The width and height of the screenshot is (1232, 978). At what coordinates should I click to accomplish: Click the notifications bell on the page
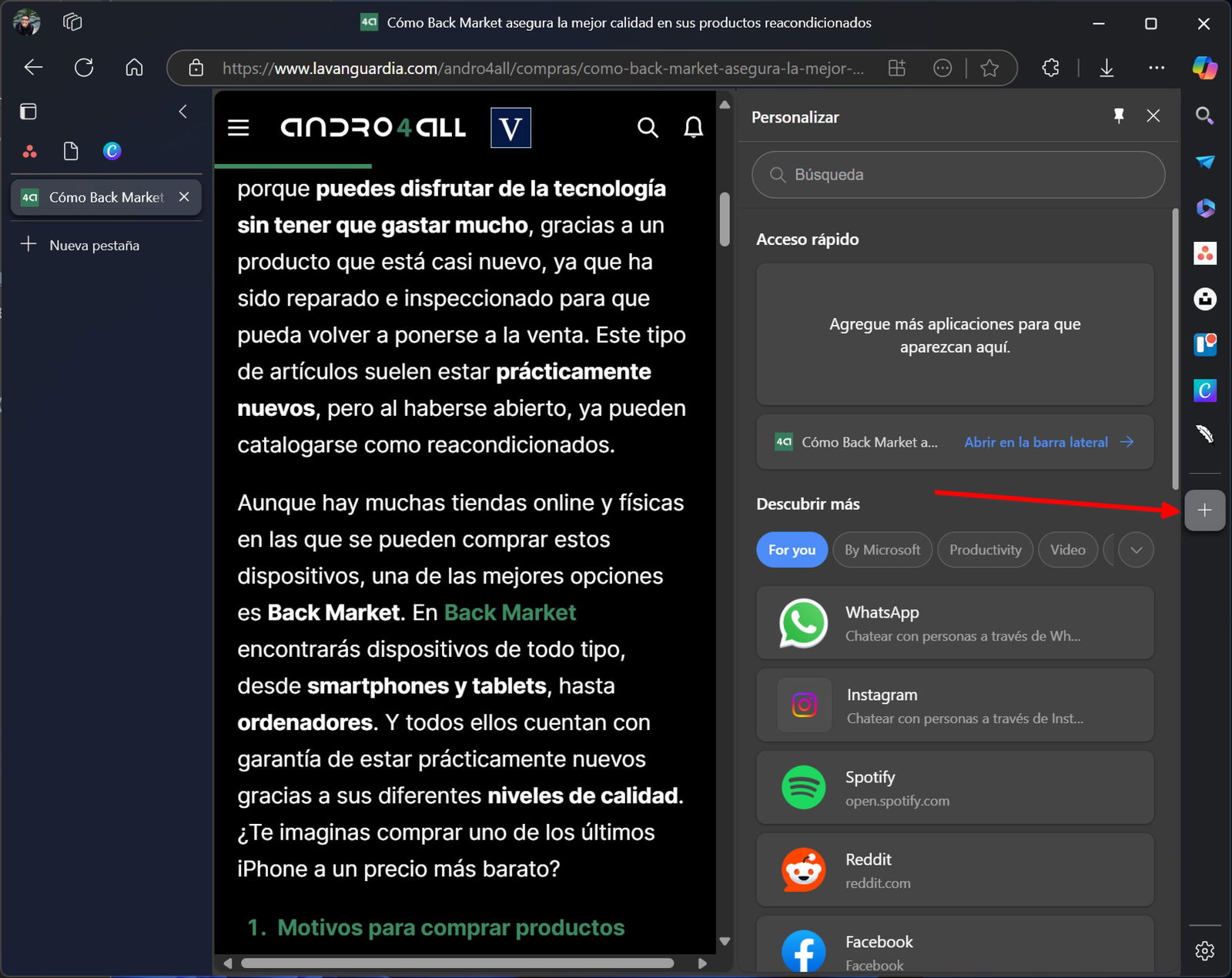[694, 127]
